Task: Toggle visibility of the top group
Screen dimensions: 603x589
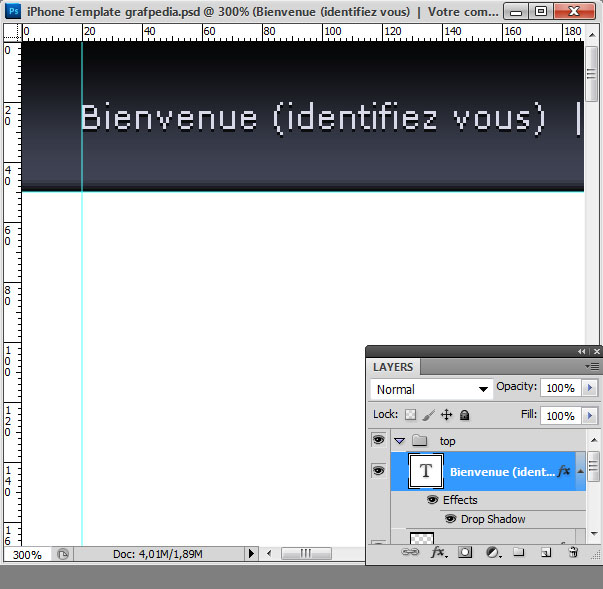Action: pos(379,440)
